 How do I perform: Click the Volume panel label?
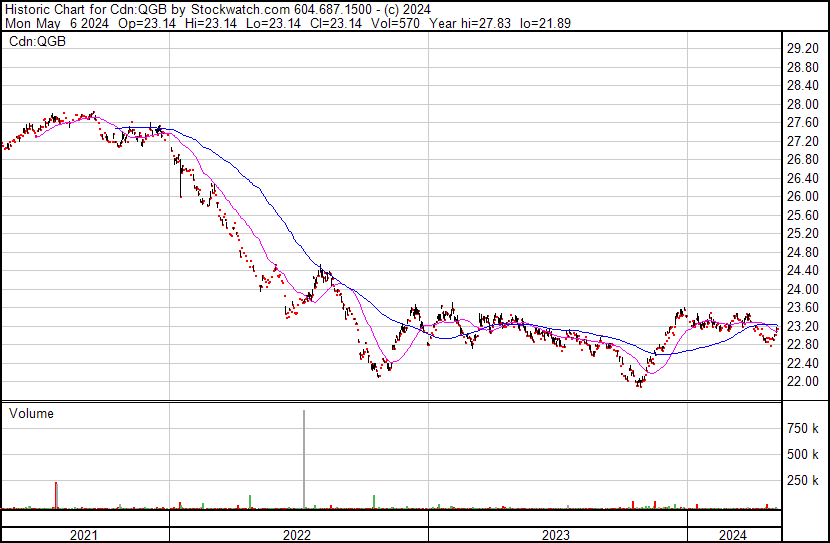(31, 413)
